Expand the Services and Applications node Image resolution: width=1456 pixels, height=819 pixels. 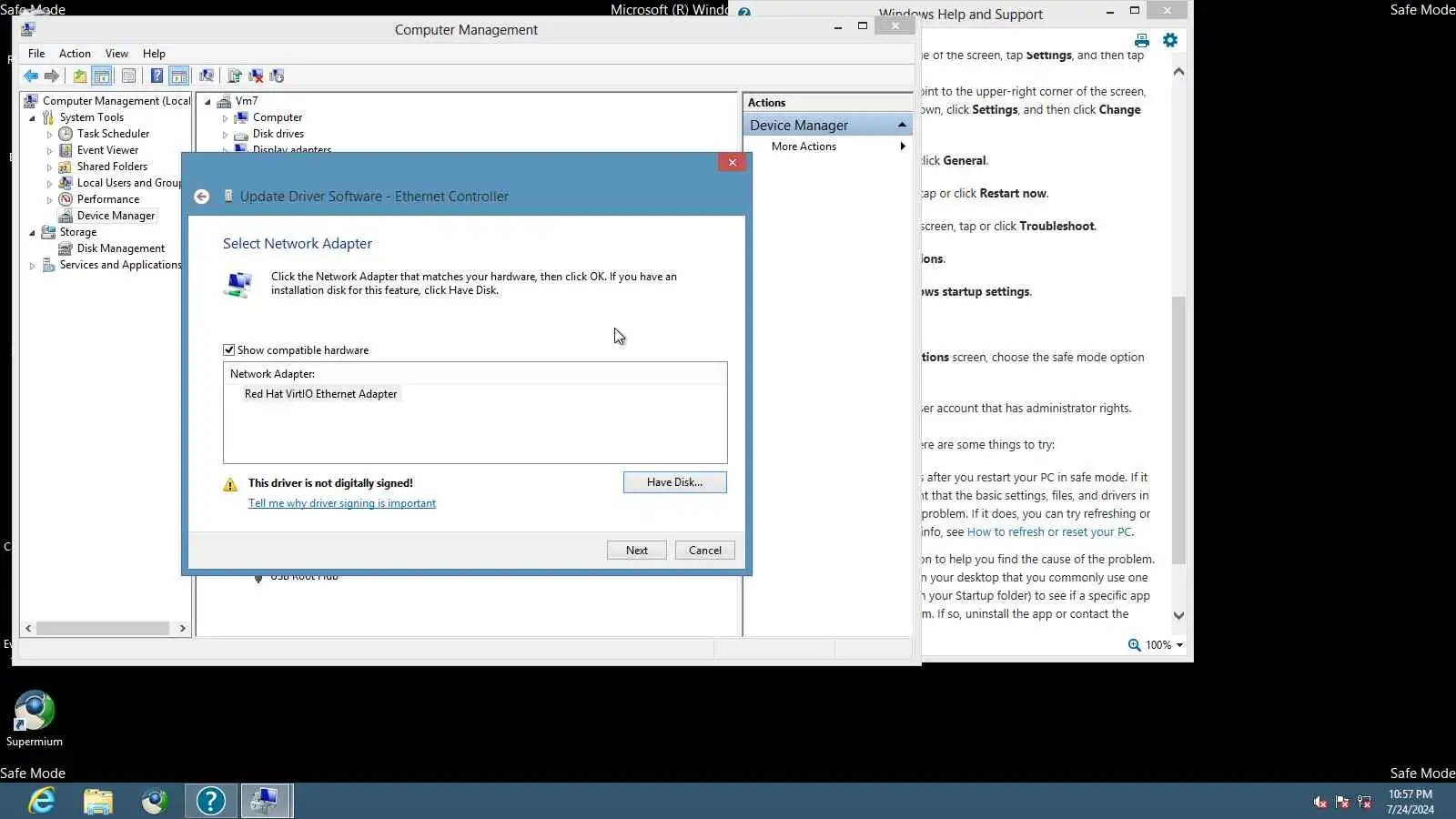pyautogui.click(x=33, y=266)
